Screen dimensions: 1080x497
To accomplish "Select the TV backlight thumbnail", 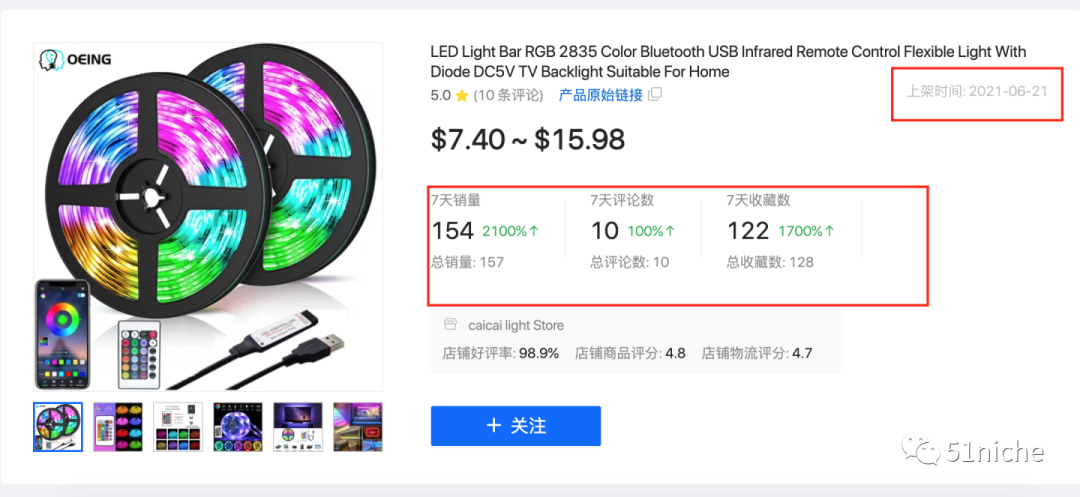I will [298, 427].
